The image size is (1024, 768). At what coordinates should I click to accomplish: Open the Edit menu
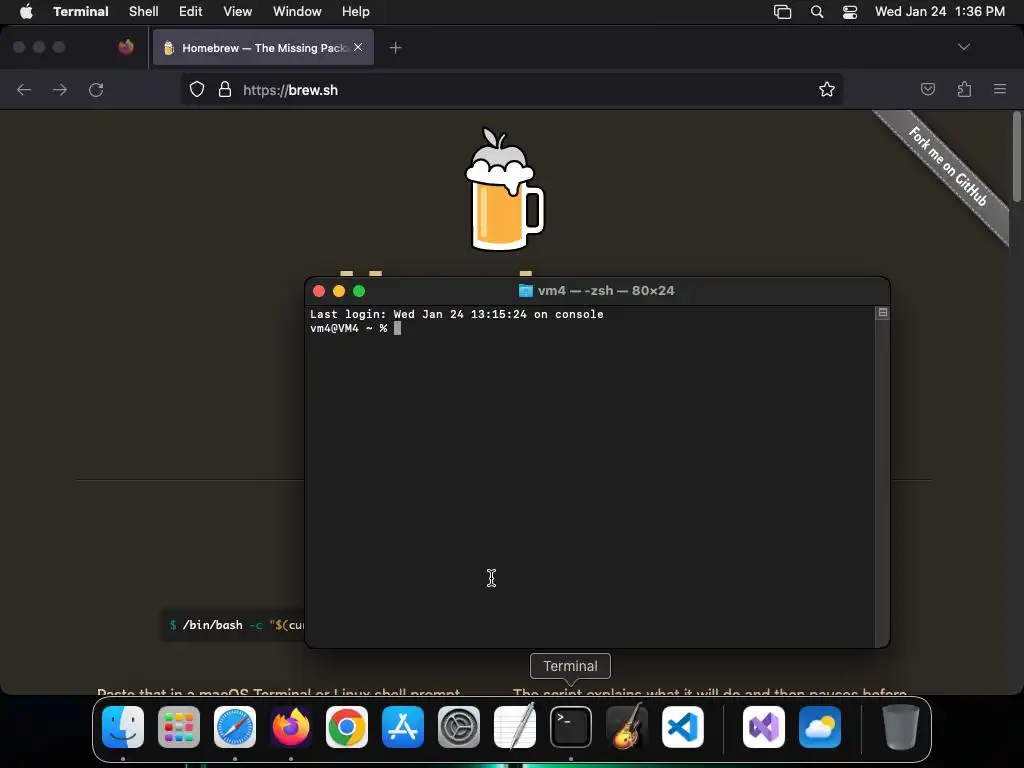(191, 11)
